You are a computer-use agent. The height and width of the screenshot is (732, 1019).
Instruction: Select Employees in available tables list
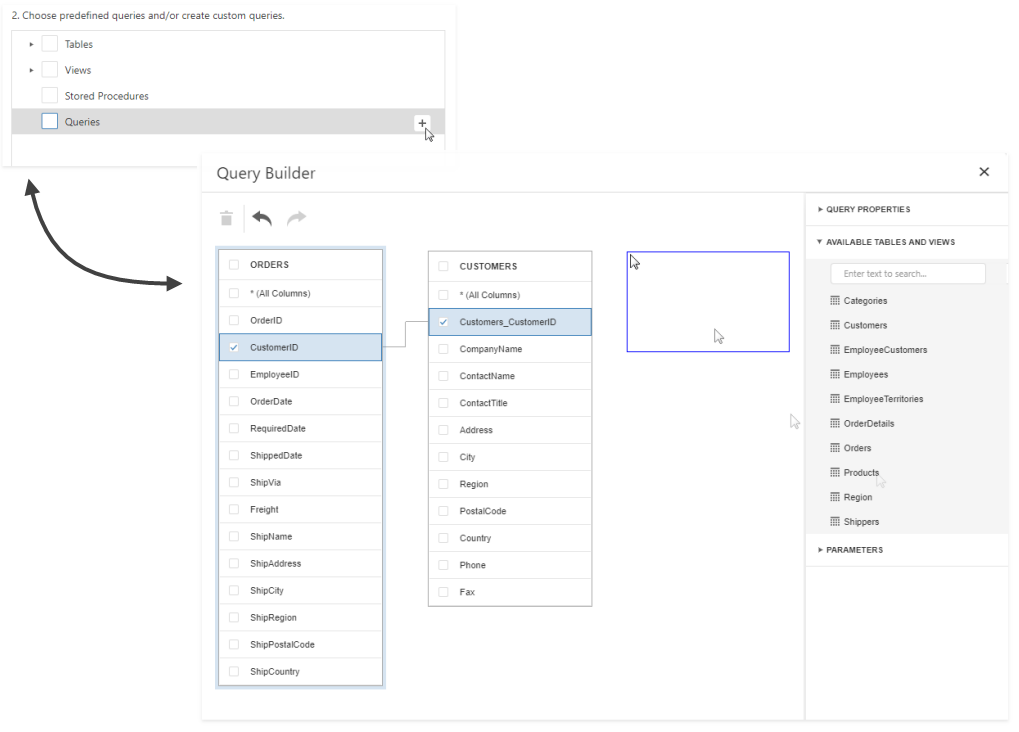(x=865, y=374)
